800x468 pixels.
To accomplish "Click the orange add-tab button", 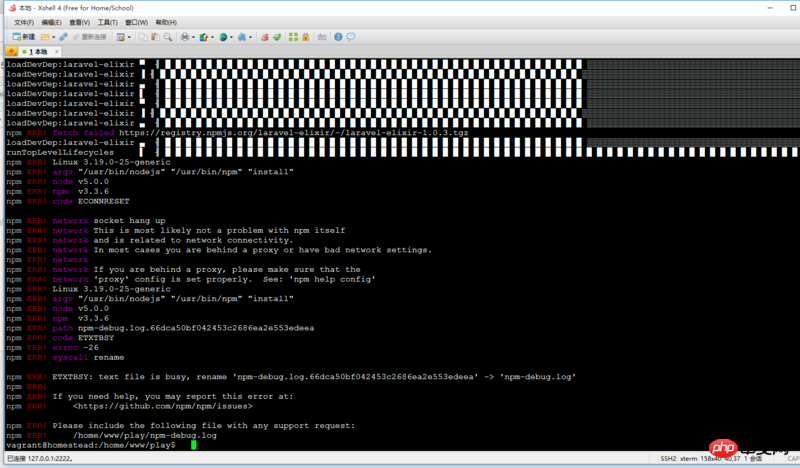I will coord(11,52).
